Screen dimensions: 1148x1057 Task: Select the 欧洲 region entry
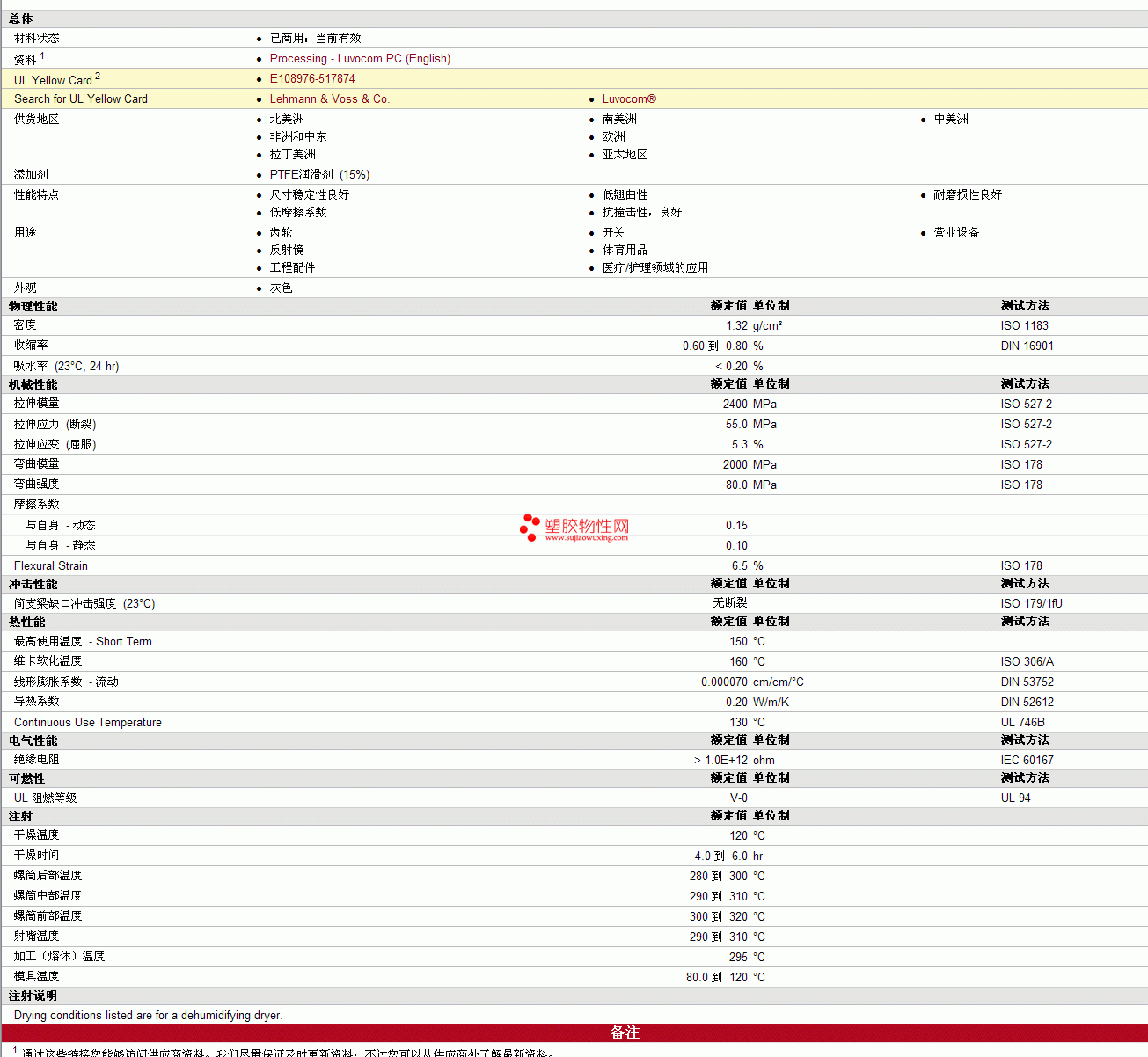pyautogui.click(x=614, y=136)
